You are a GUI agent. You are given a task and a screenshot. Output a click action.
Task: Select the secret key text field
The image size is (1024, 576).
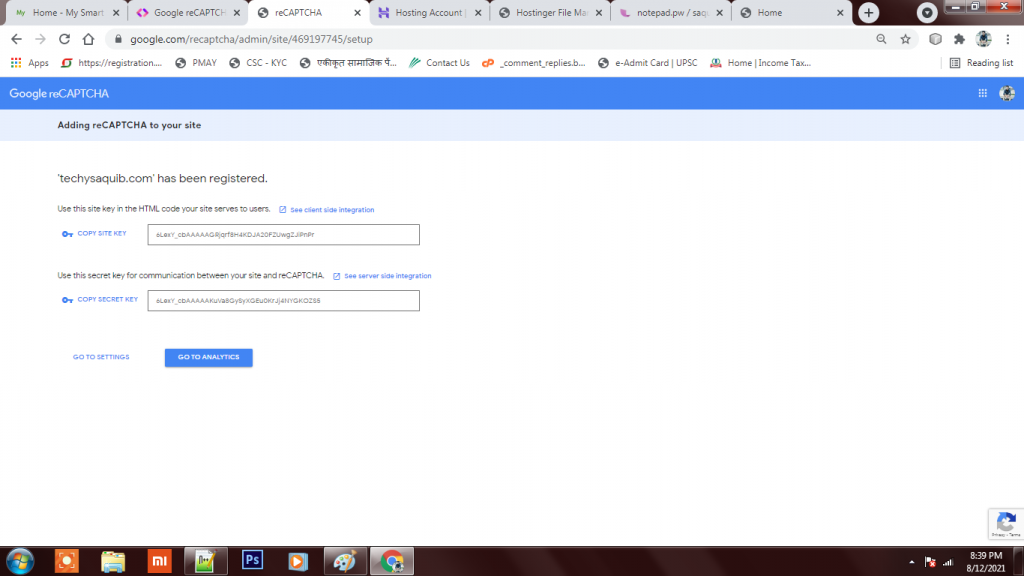point(283,300)
